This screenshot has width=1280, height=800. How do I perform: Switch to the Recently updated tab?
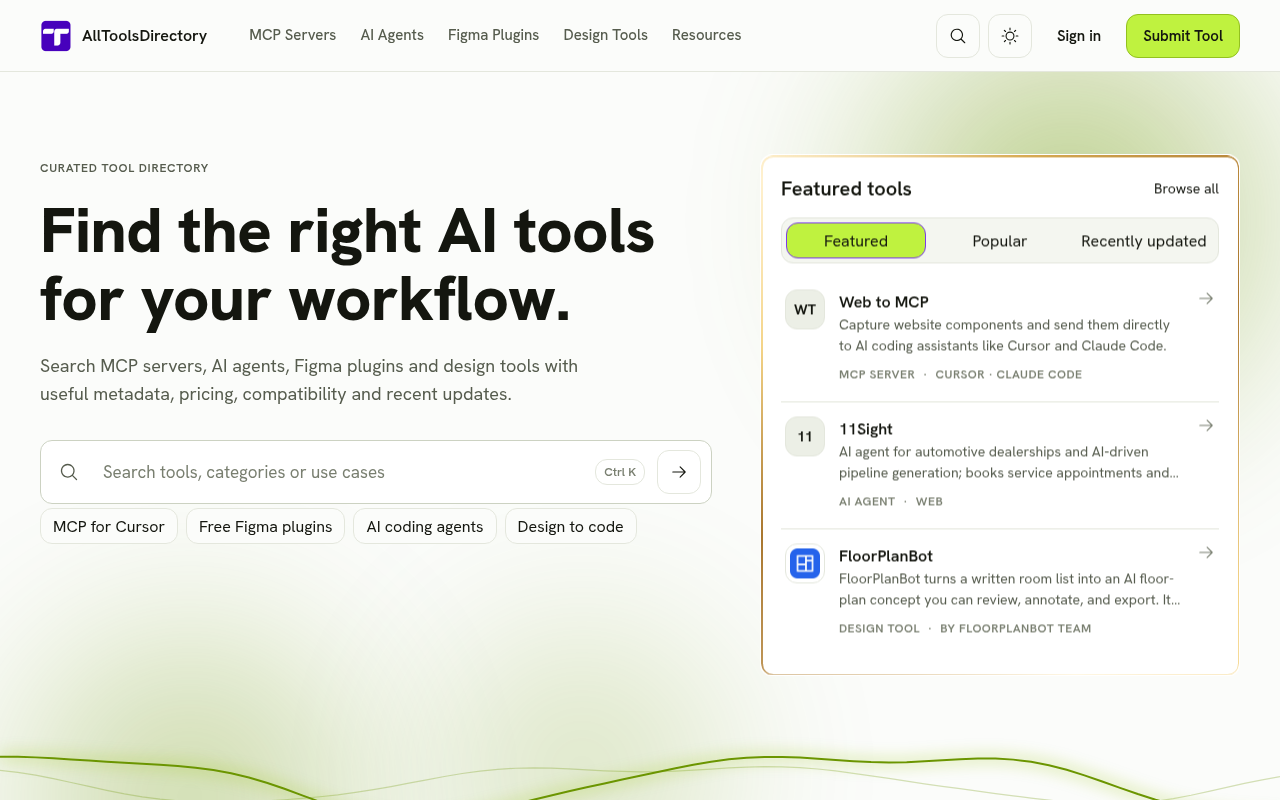[x=1144, y=241]
